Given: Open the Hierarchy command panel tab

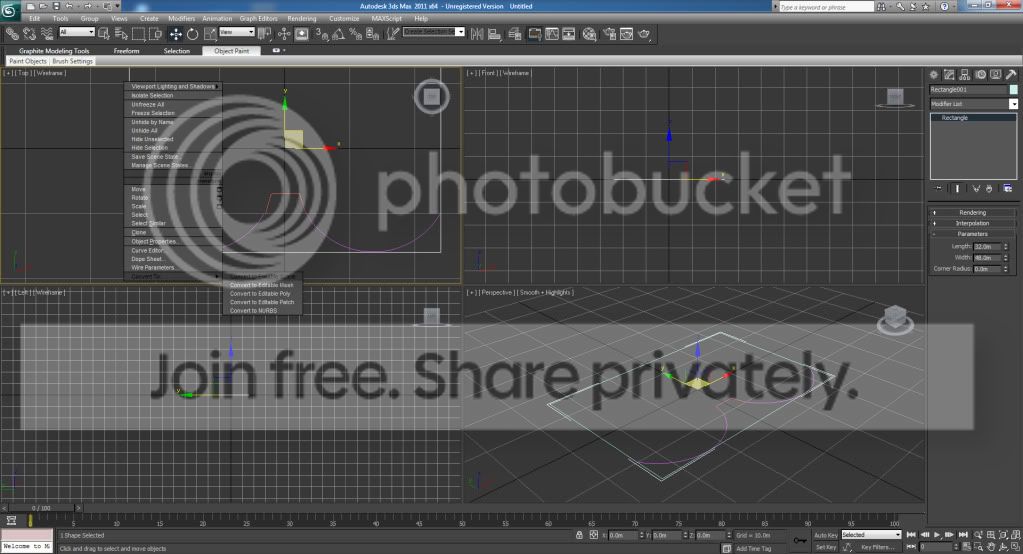Looking at the screenshot, I should click(965, 74).
